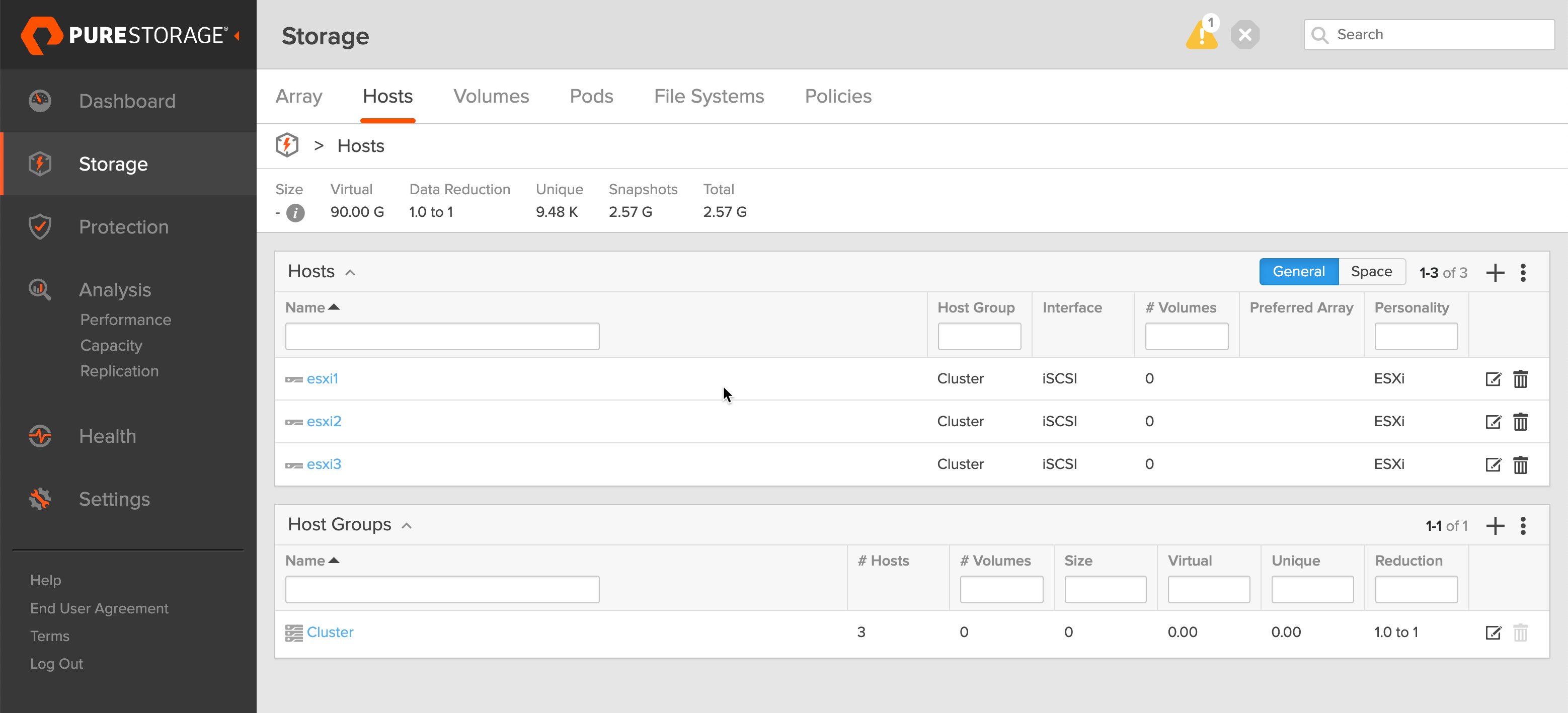Edit the esxi2 host entry
Viewport: 1568px width, 713px height.
(1493, 421)
